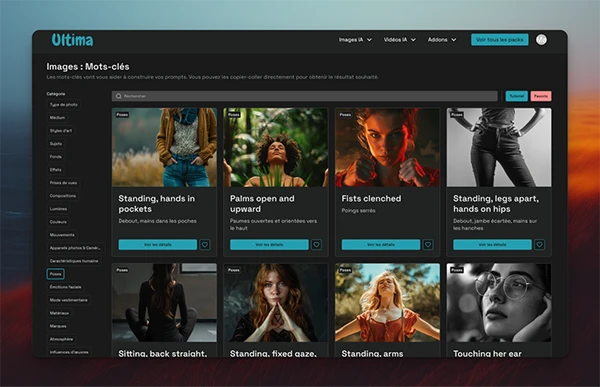Favorite the Standing, legs apart card
The height and width of the screenshot is (387, 600).
point(540,245)
